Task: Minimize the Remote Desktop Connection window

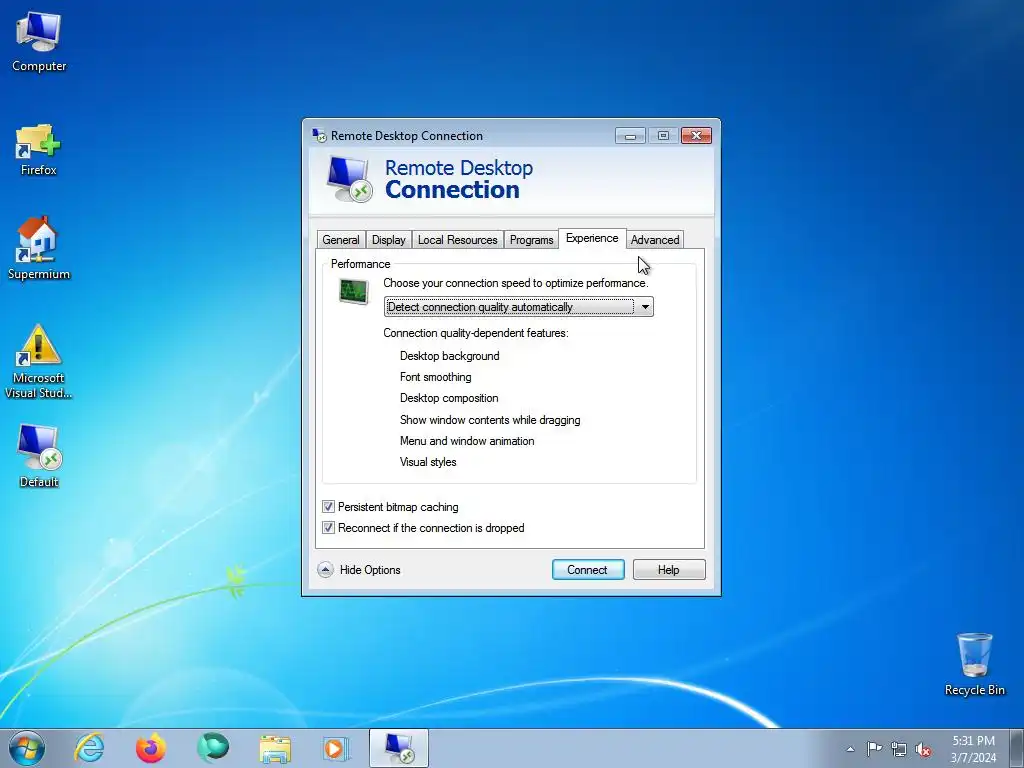Action: [x=630, y=136]
